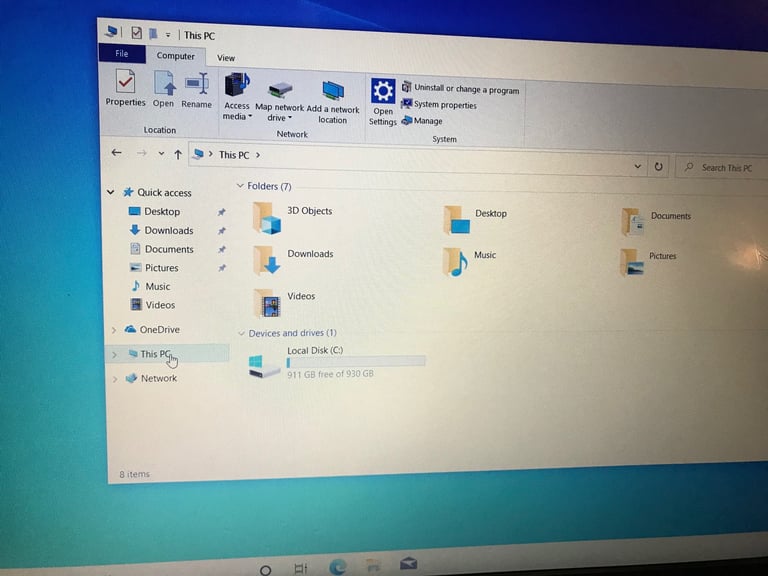Collapse the Folders (7) group
This screenshot has width=768, height=576.
coord(240,186)
